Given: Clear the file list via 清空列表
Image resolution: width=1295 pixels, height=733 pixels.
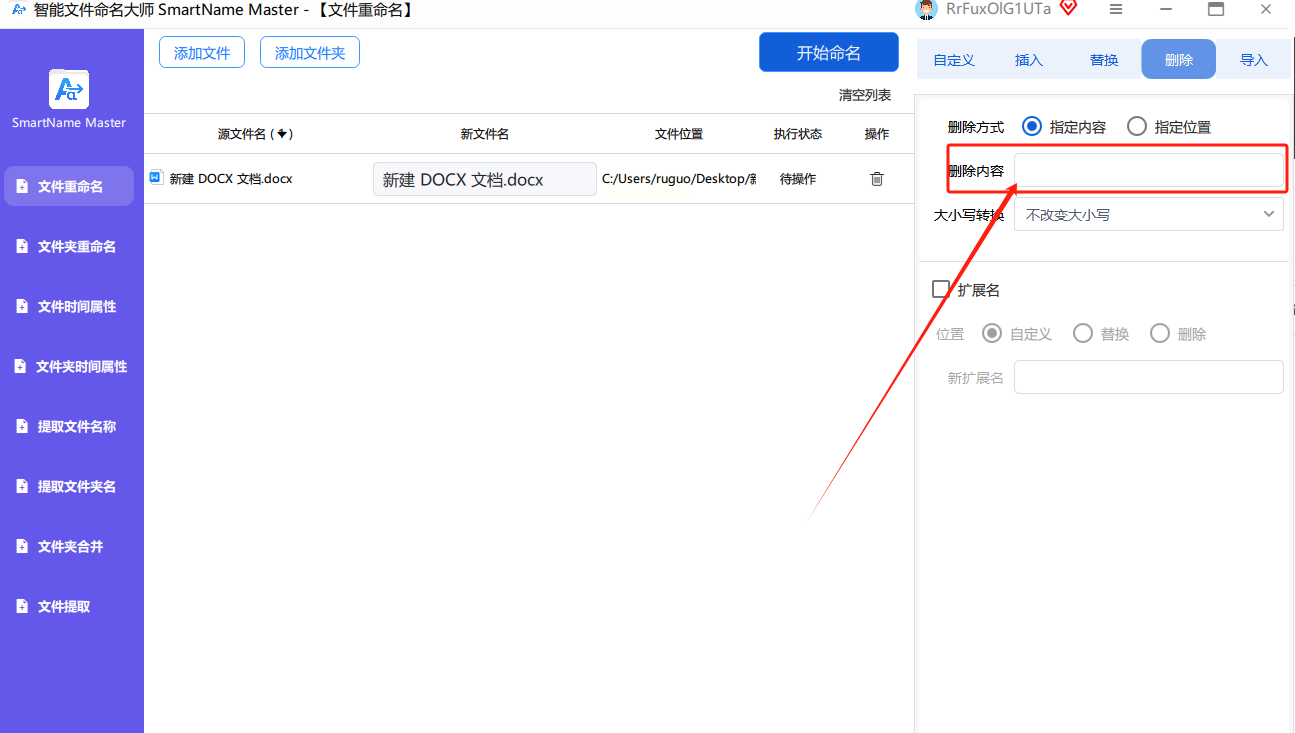Looking at the screenshot, I should (x=865, y=95).
